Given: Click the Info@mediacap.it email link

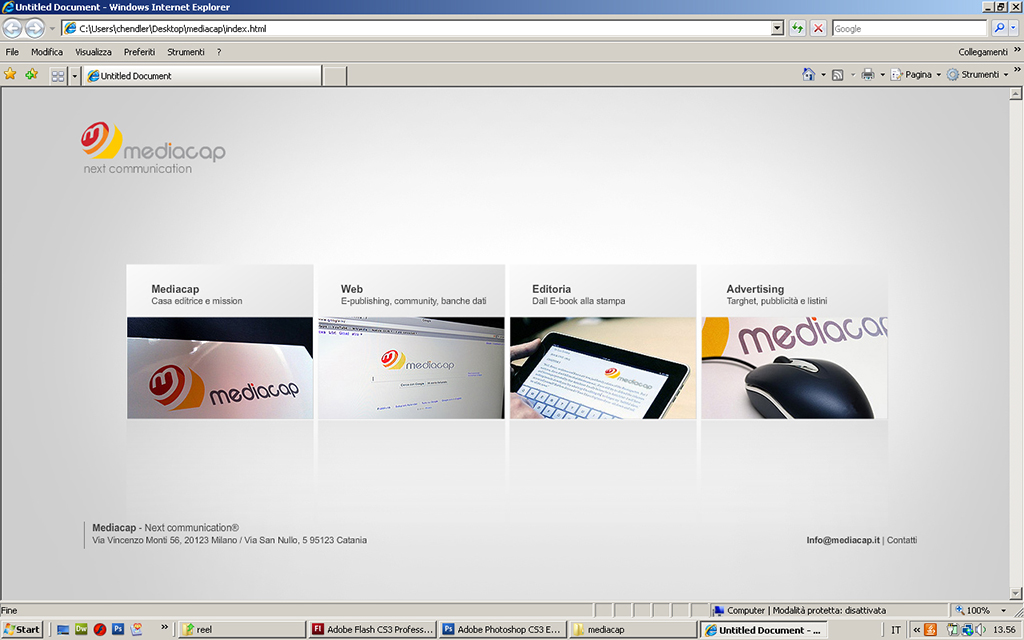Looking at the screenshot, I should 843,540.
